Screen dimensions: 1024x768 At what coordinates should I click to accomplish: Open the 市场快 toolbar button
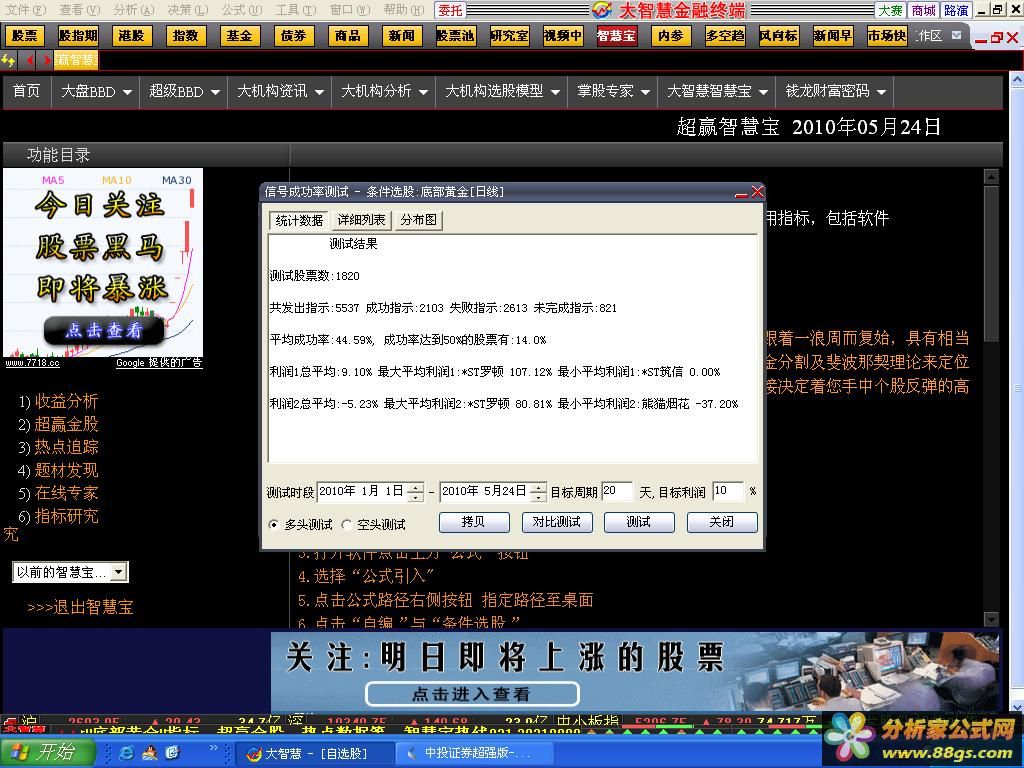click(x=887, y=36)
